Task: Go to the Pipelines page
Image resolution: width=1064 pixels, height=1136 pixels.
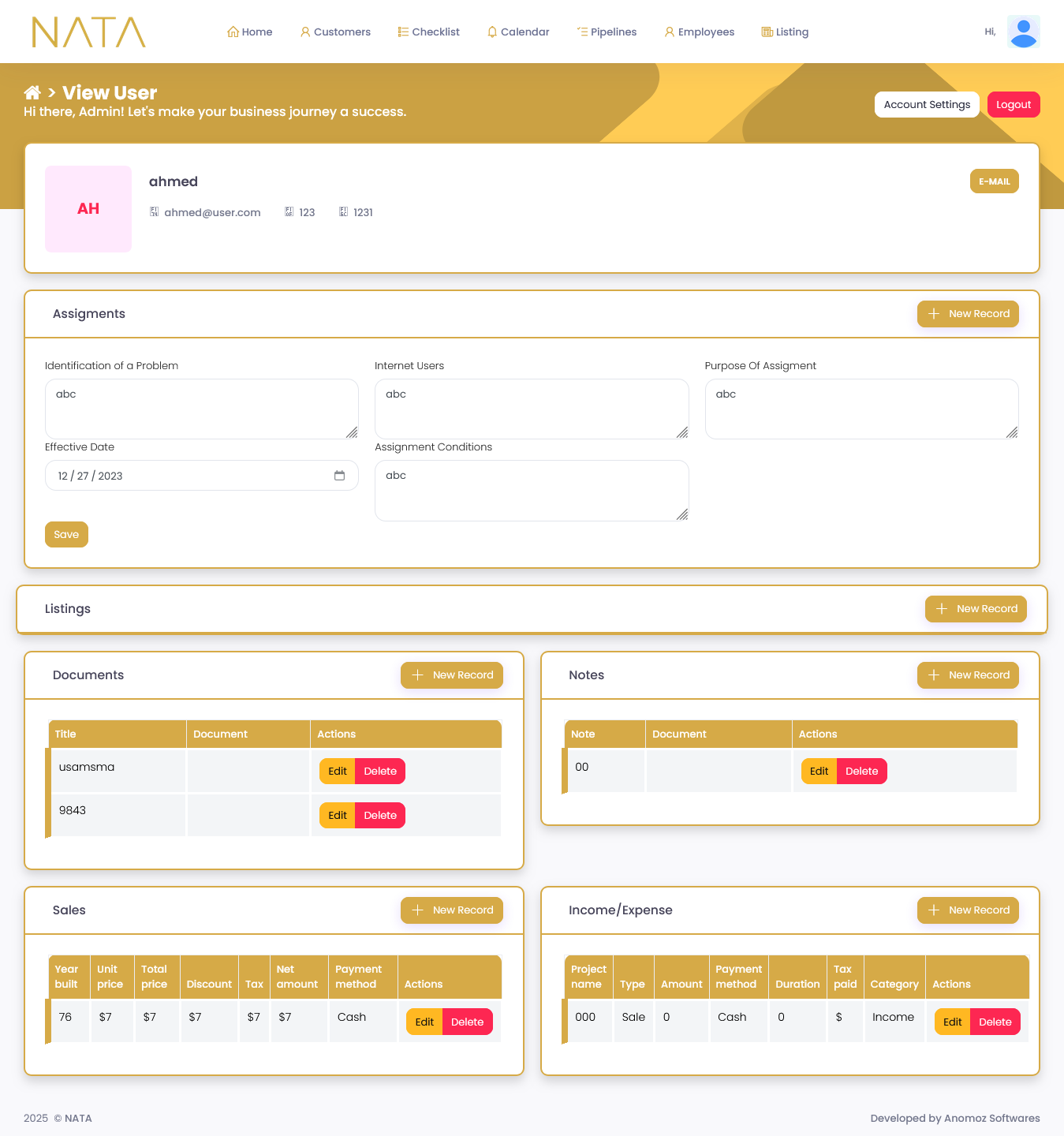Action: tap(607, 32)
